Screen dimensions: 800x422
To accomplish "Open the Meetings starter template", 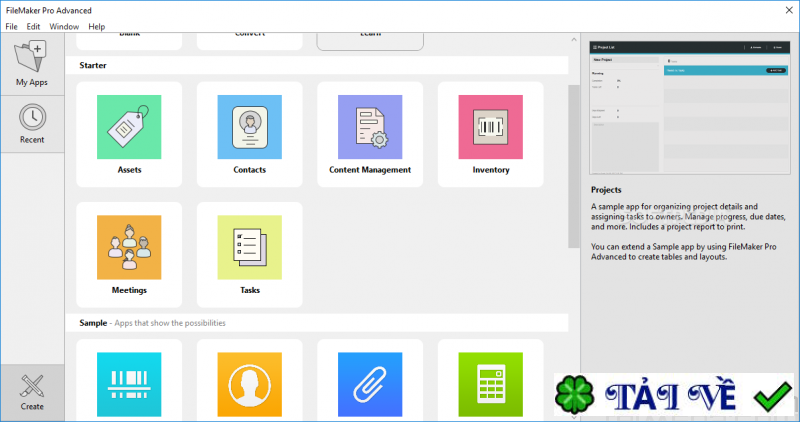I will [x=129, y=255].
